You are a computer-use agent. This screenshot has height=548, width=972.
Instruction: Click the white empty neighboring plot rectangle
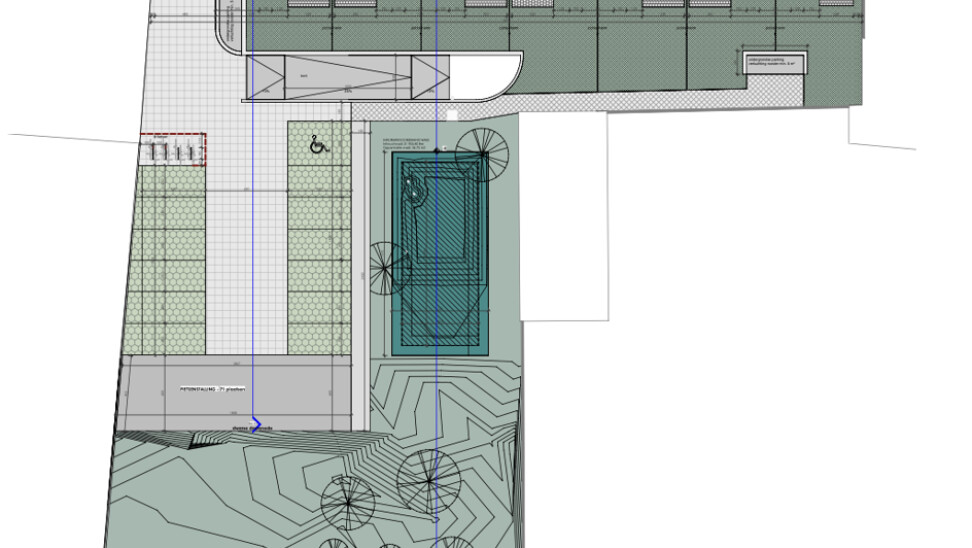[563, 215]
